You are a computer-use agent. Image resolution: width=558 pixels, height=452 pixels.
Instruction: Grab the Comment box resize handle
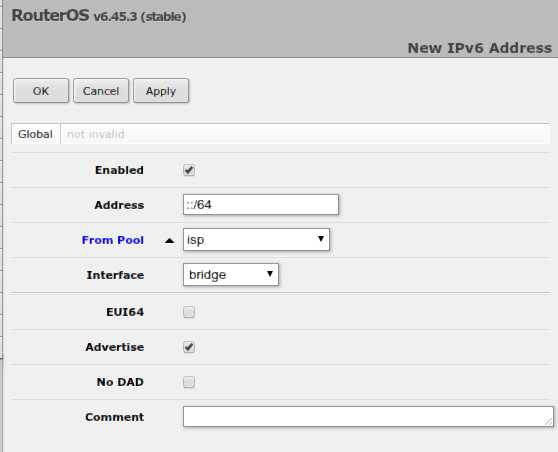coord(549,422)
